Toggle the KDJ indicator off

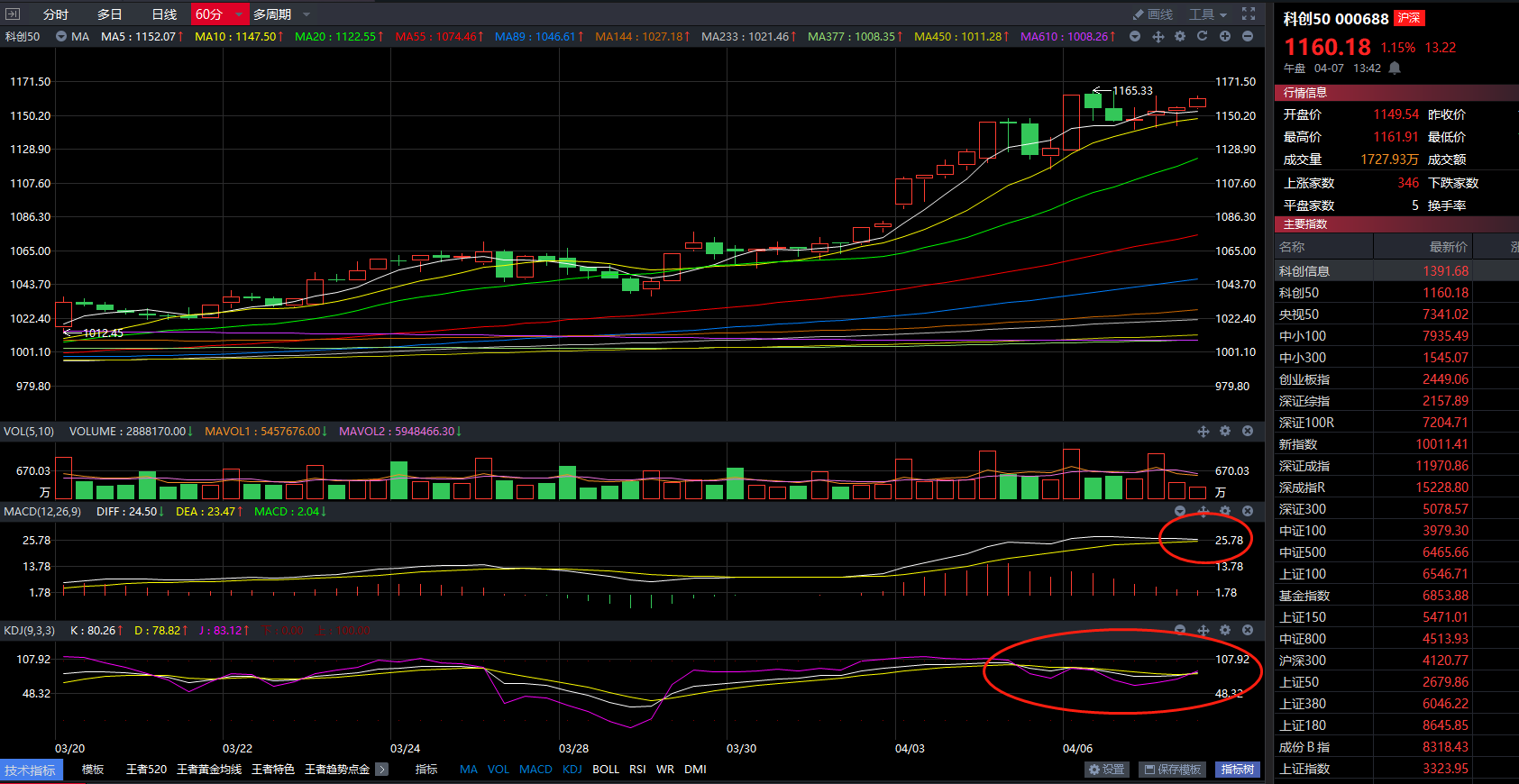point(572,769)
